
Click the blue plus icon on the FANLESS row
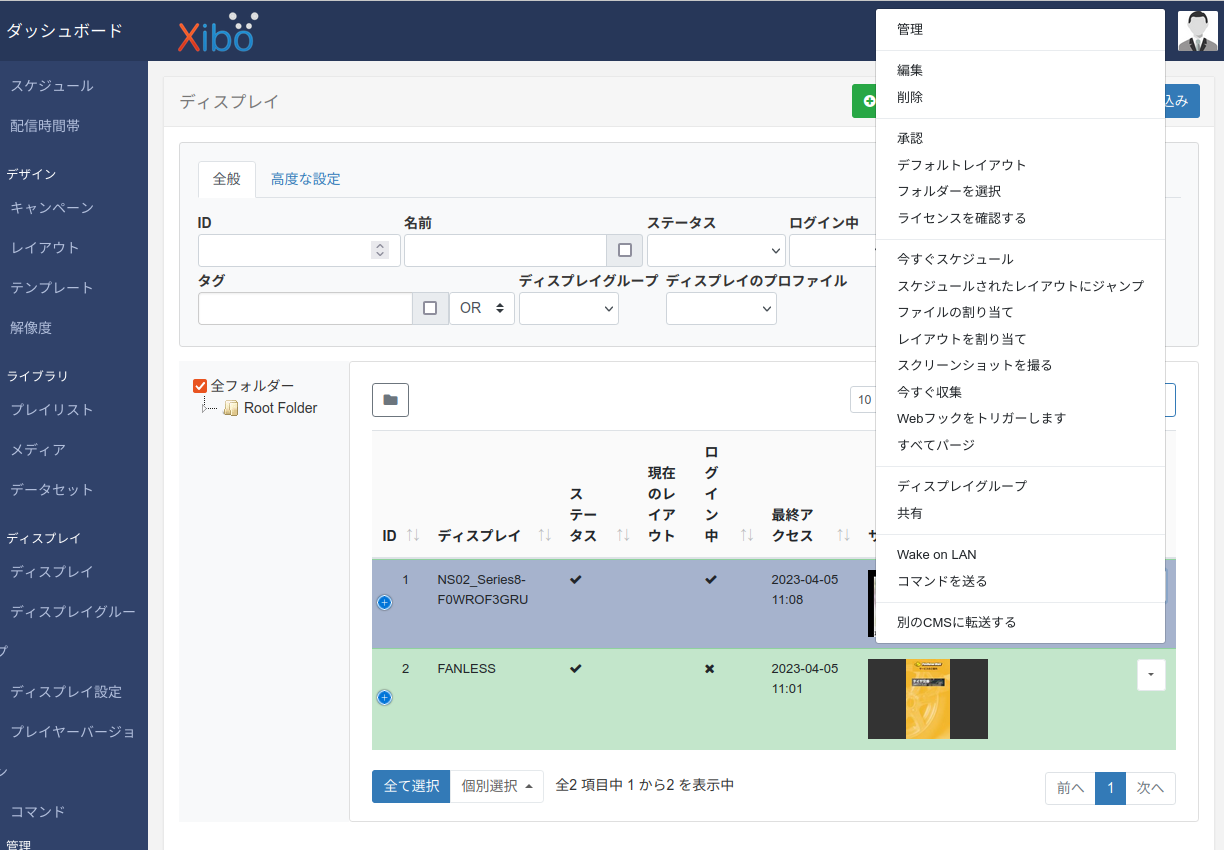click(x=384, y=698)
